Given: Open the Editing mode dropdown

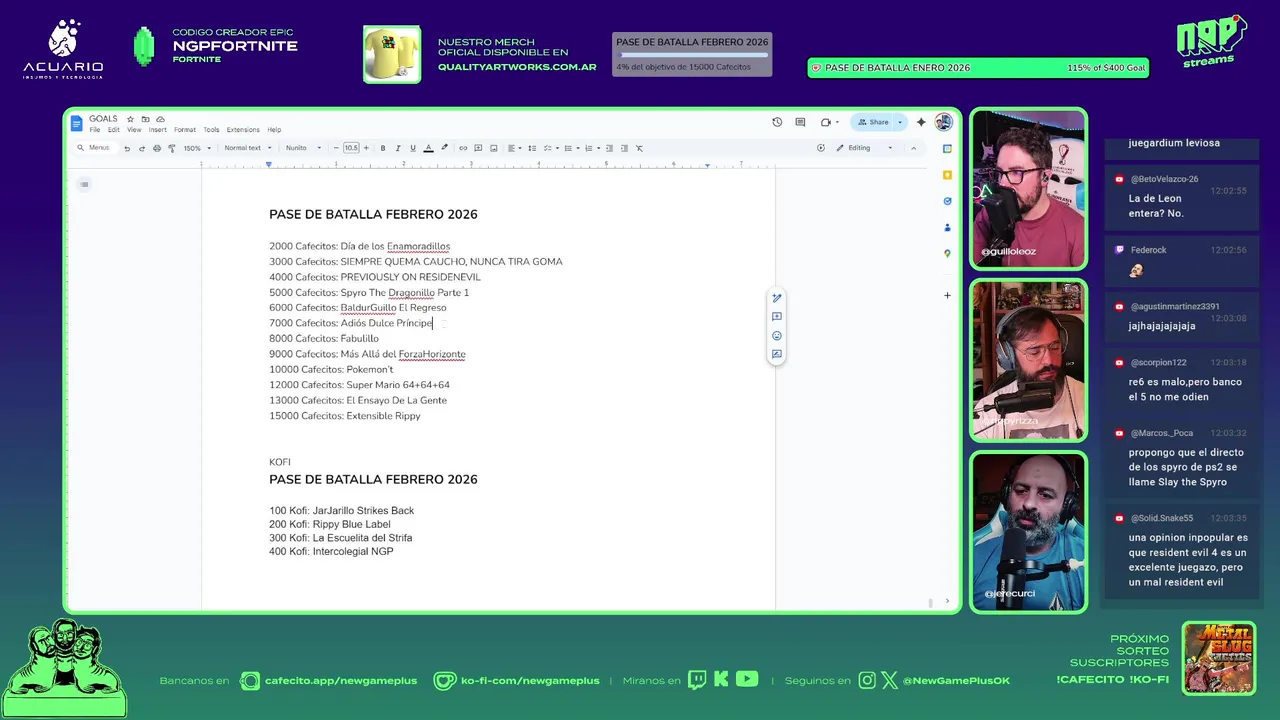Looking at the screenshot, I should tap(866, 148).
